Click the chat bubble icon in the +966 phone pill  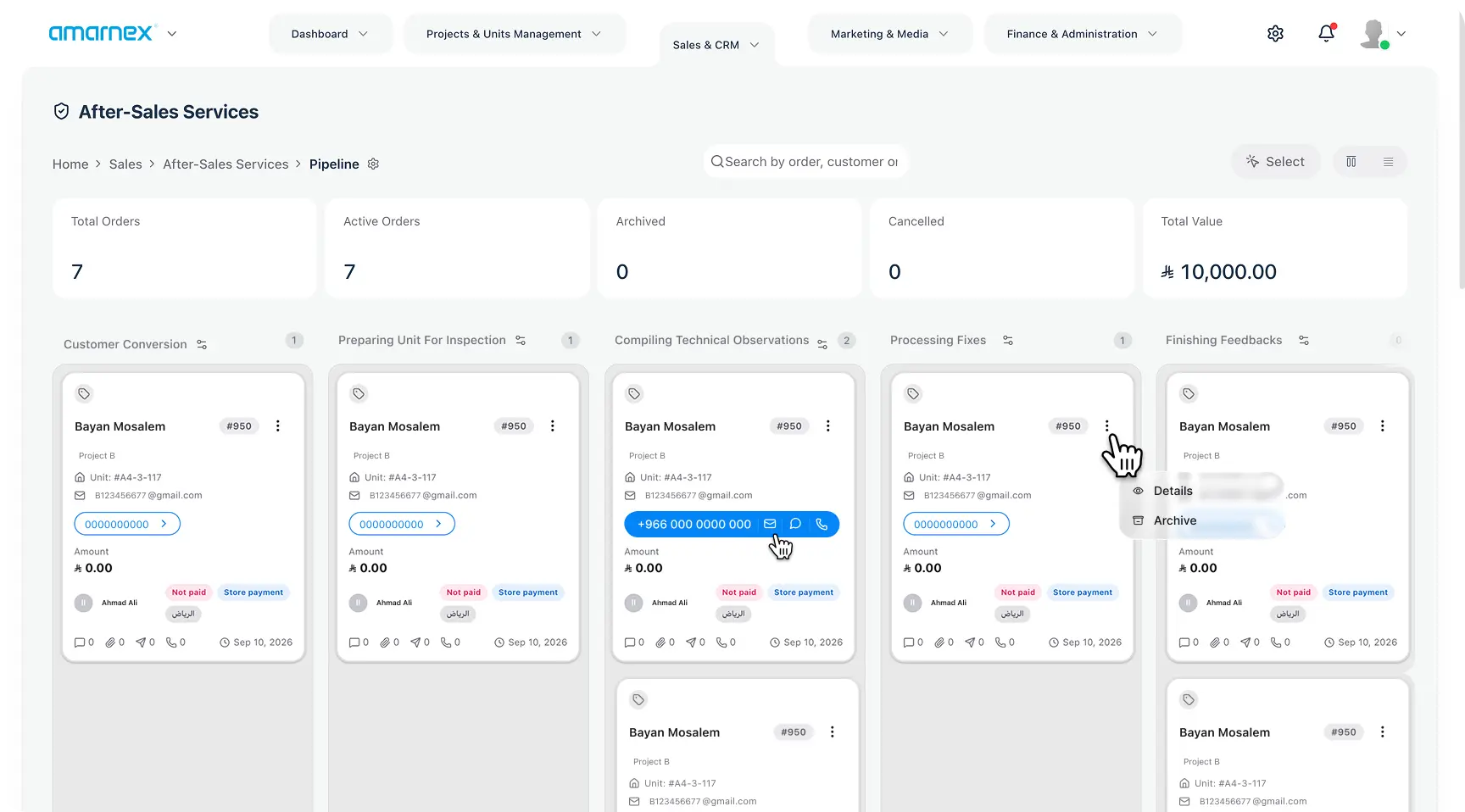[x=795, y=524]
